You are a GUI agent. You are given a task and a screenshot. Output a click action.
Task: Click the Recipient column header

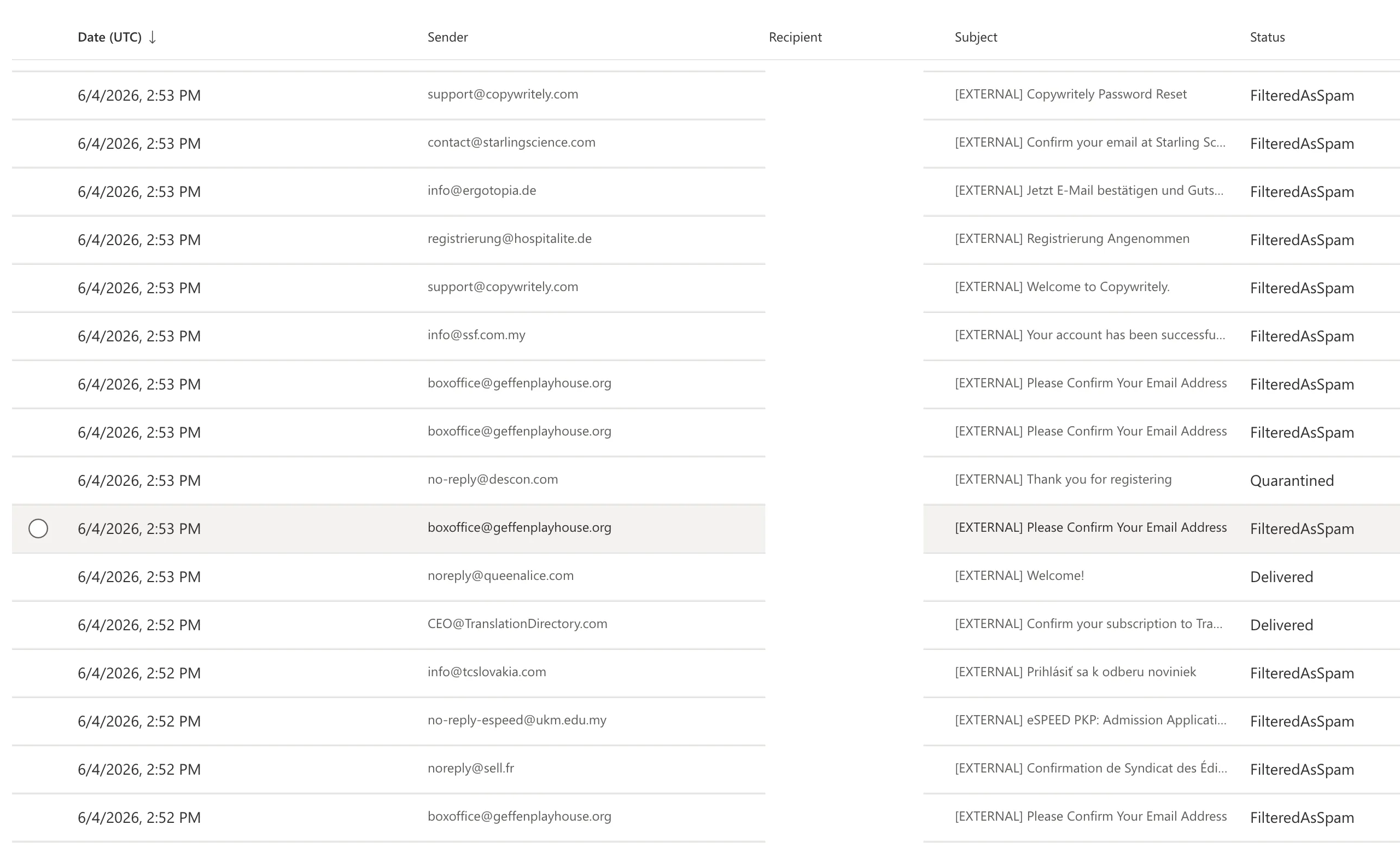click(x=795, y=38)
